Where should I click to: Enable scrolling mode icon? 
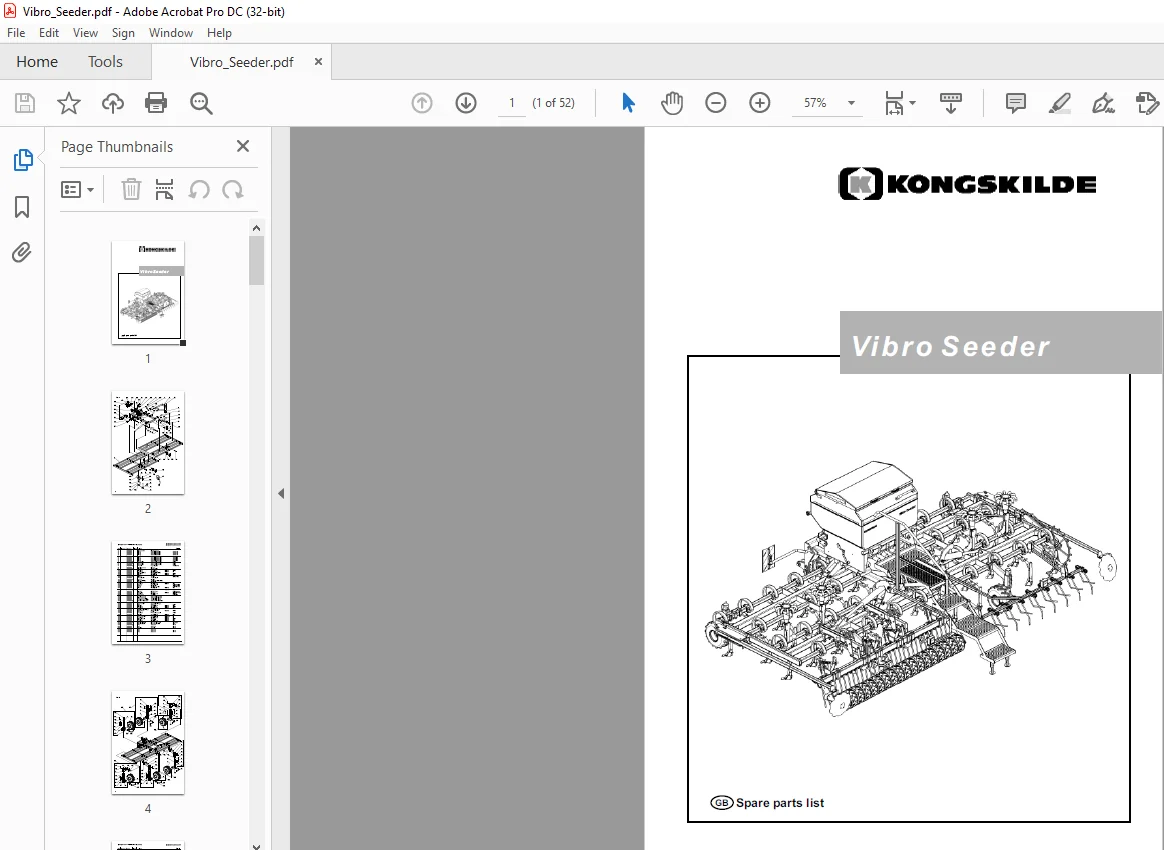[x=950, y=103]
